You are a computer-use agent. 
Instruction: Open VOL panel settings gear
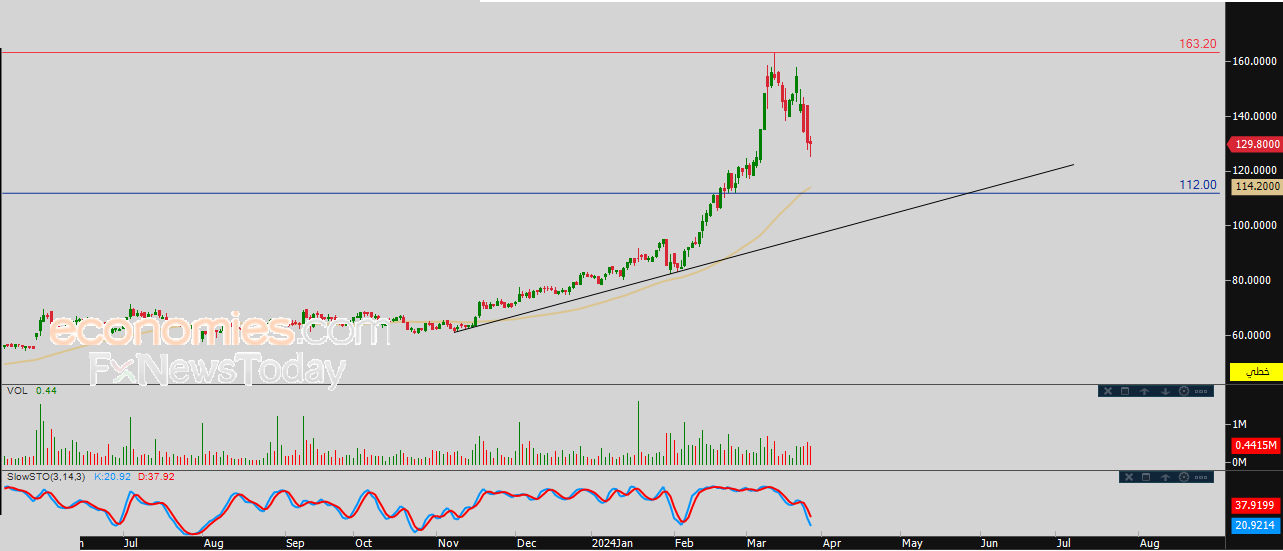(1184, 391)
